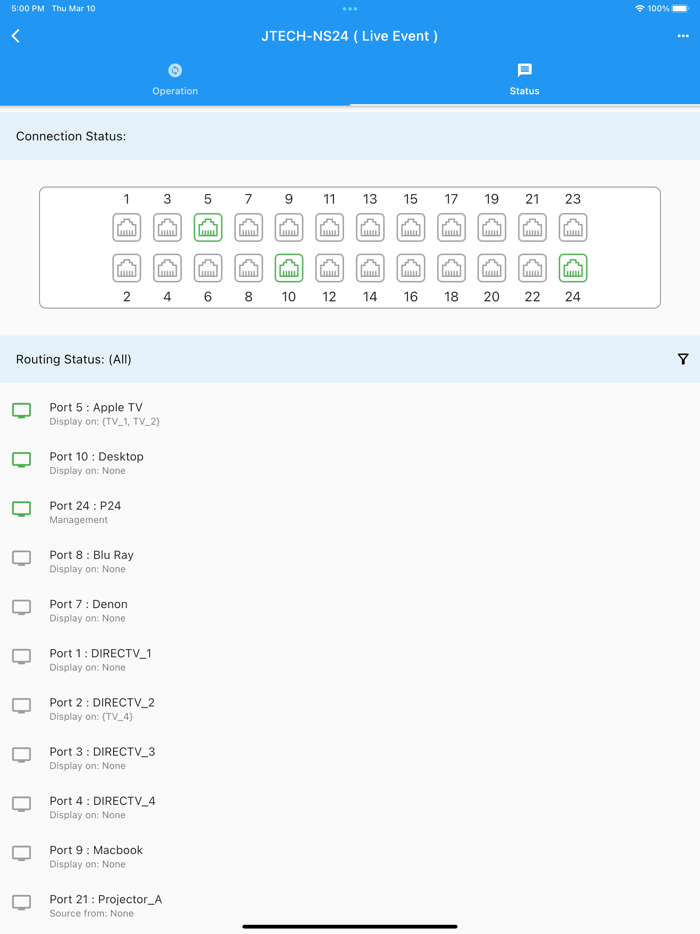Click the port 17 connector icon
700x934 pixels.
point(451,228)
